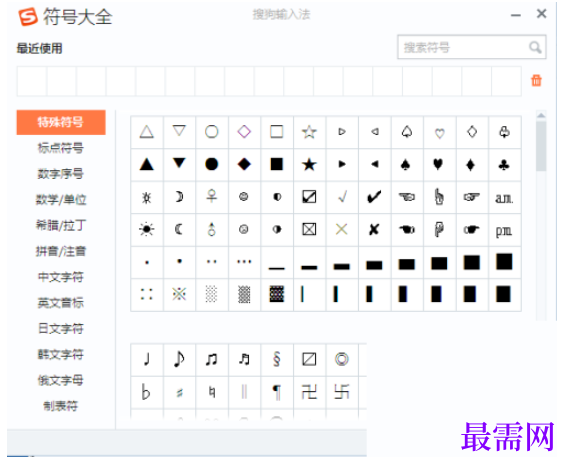Insert the hollow upward triangle symbol
Viewport: 573px width, 468px height.
[147, 132]
